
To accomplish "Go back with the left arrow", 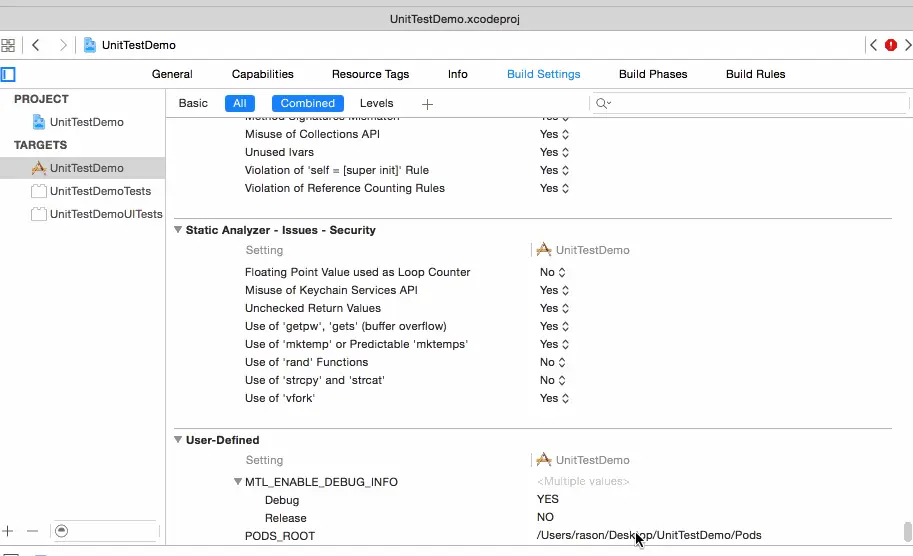I will [x=36, y=45].
